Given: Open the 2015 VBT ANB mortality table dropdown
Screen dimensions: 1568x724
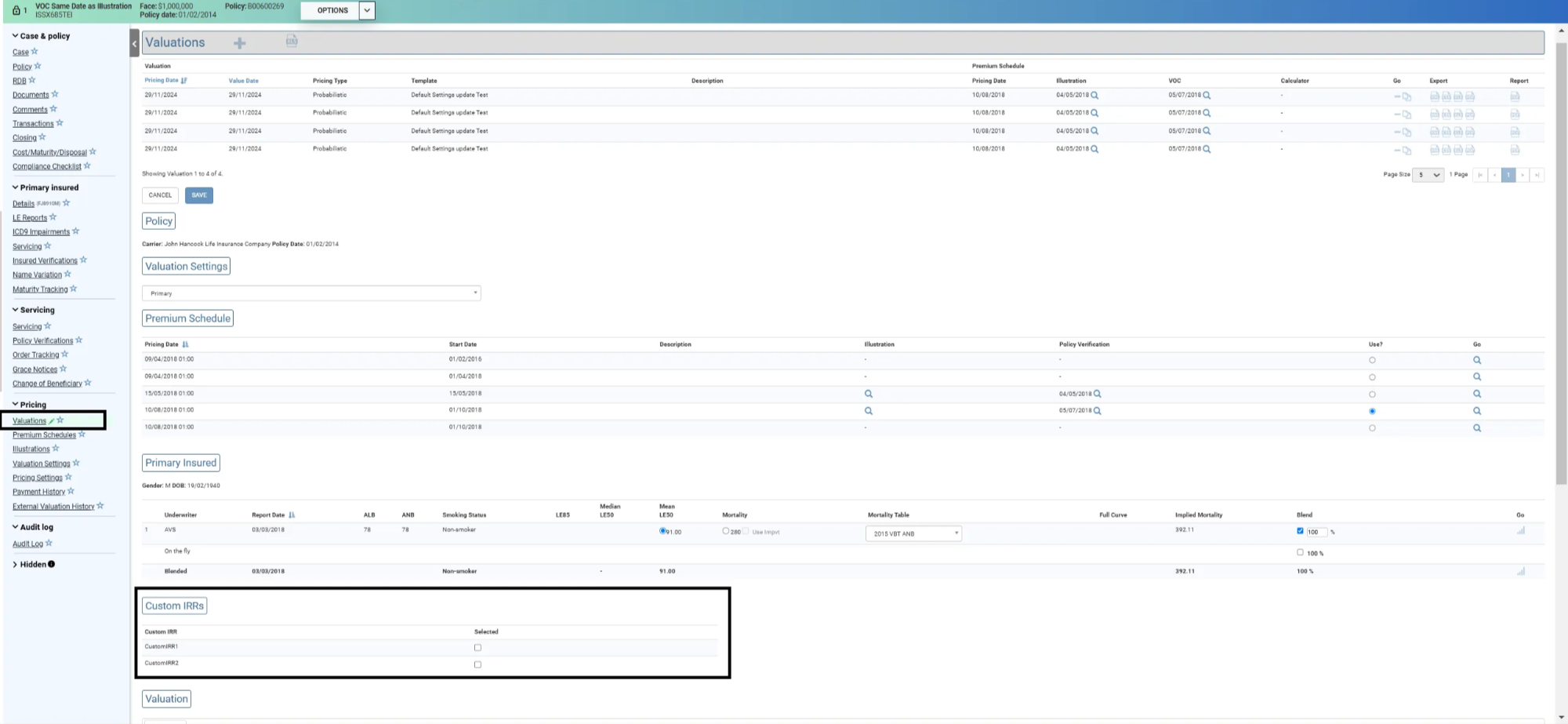Looking at the screenshot, I should click(913, 533).
